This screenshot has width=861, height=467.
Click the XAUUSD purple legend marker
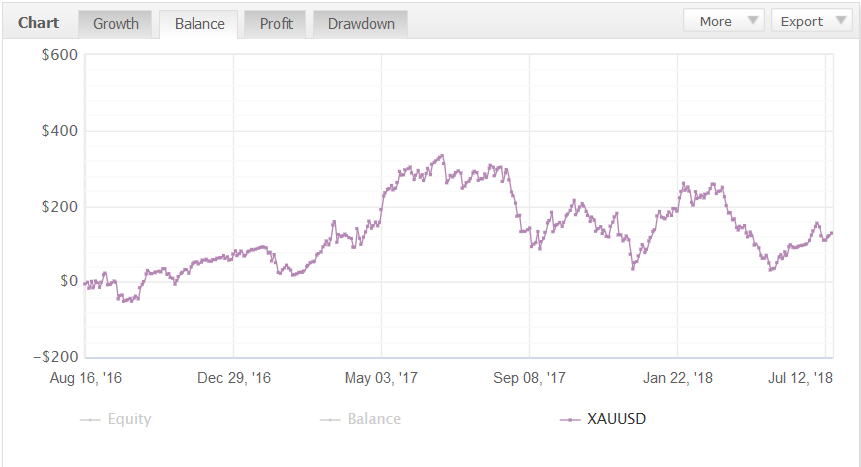(570, 420)
